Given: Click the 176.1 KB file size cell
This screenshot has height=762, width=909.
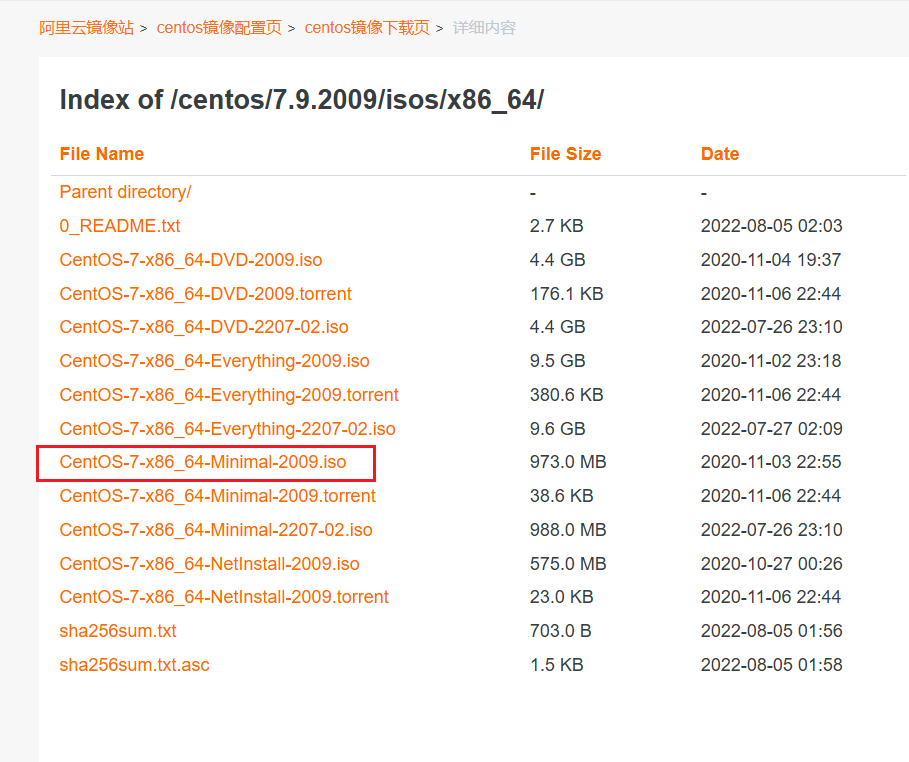Looking at the screenshot, I should (567, 293).
